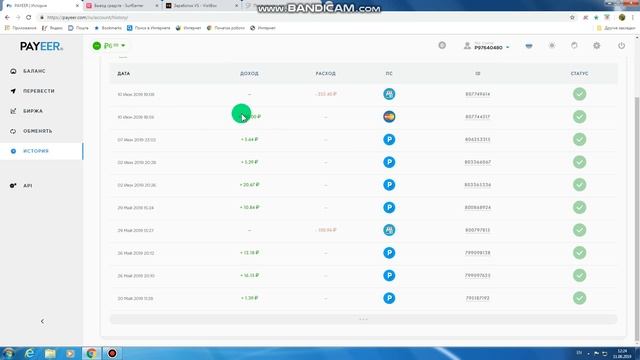Select the ИСТОРИЯ sidebar item

pyautogui.click(x=41, y=151)
